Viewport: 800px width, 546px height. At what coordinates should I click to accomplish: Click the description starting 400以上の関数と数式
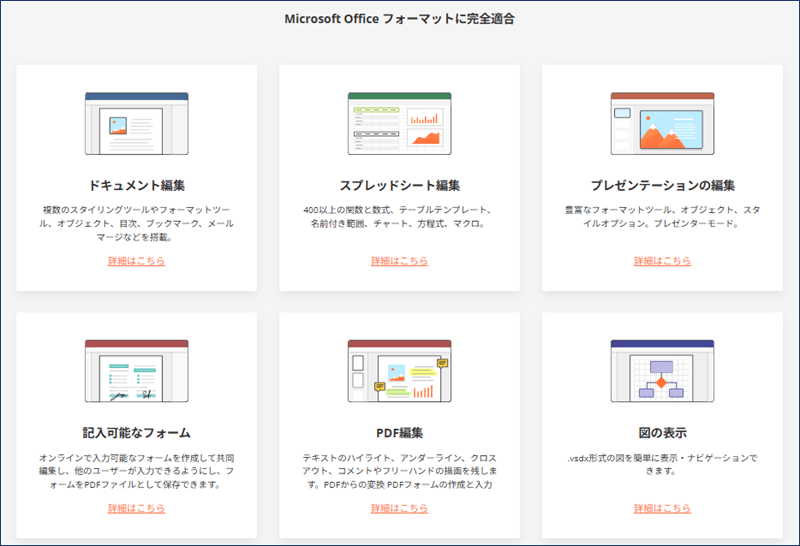coord(399,217)
